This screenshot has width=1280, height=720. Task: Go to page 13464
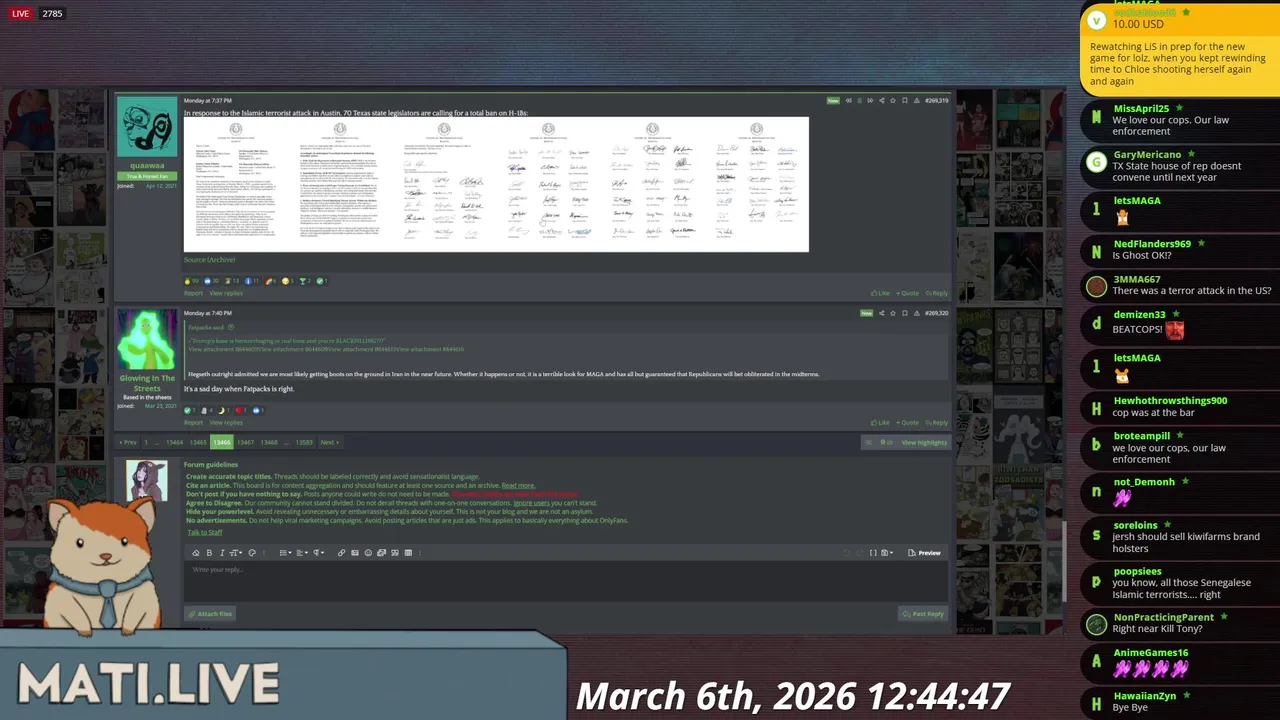click(174, 442)
